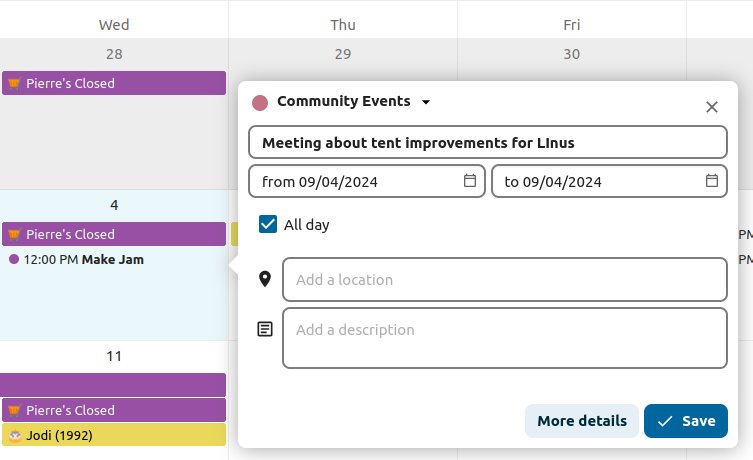Click the Community Events color dot

[260, 102]
